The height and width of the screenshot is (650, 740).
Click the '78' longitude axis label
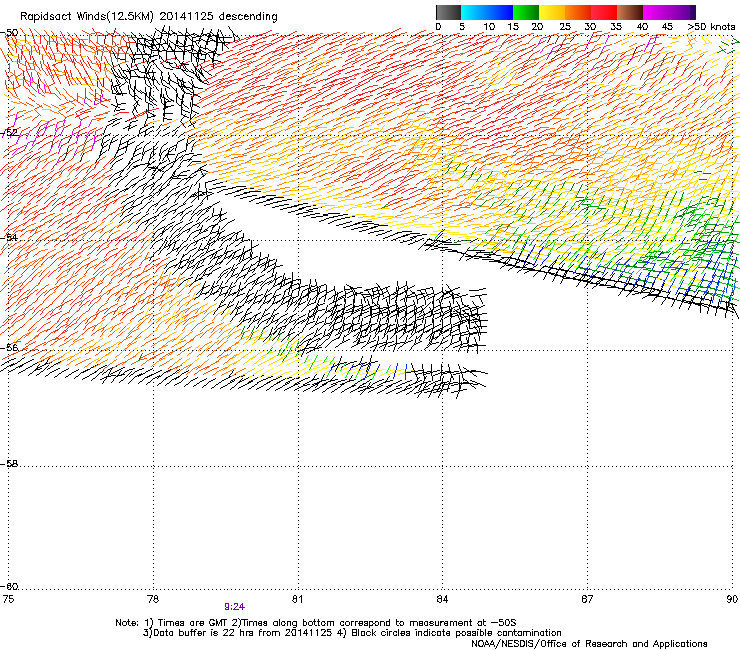coord(153,599)
